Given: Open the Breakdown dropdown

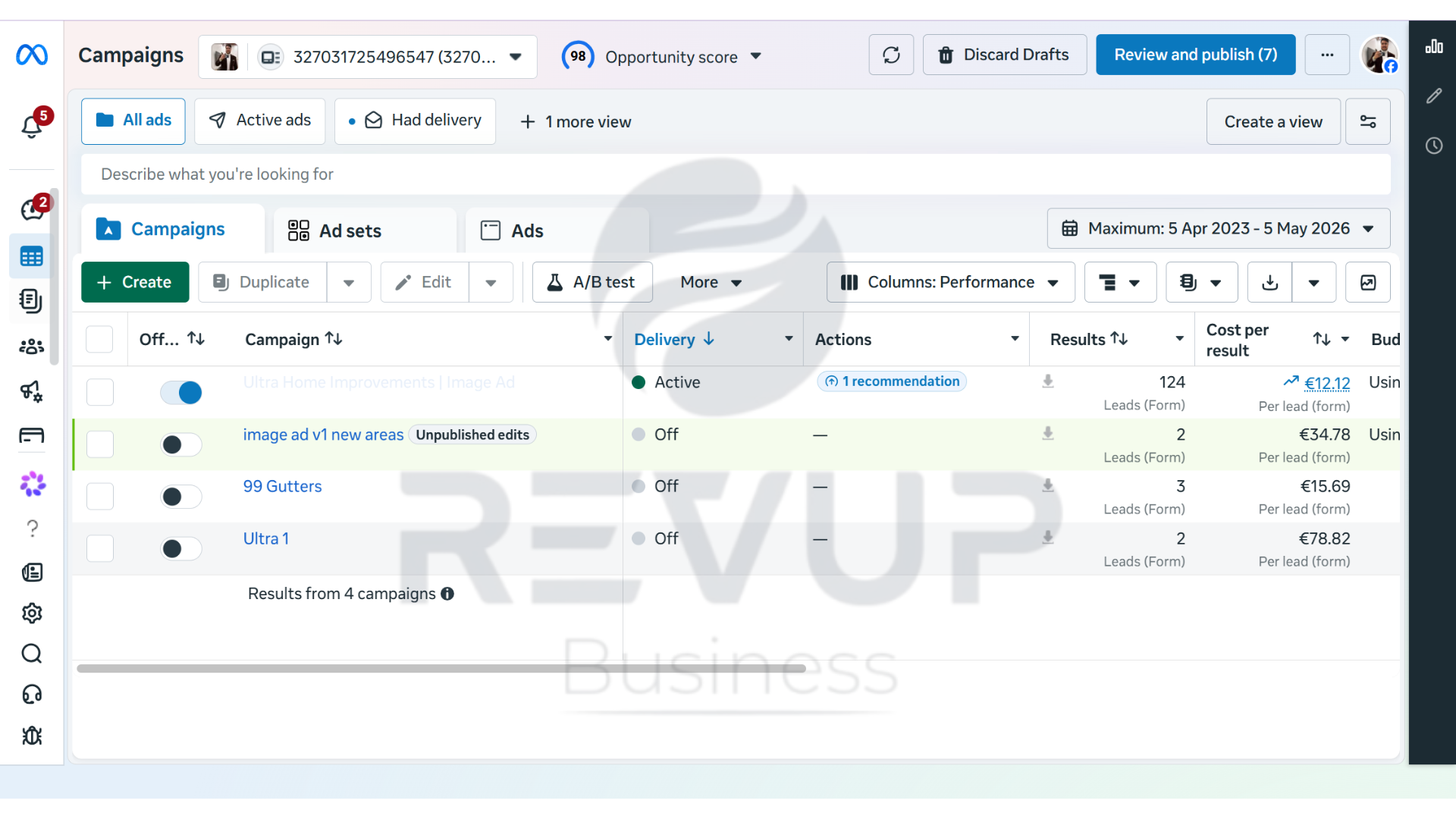Looking at the screenshot, I should (1120, 282).
